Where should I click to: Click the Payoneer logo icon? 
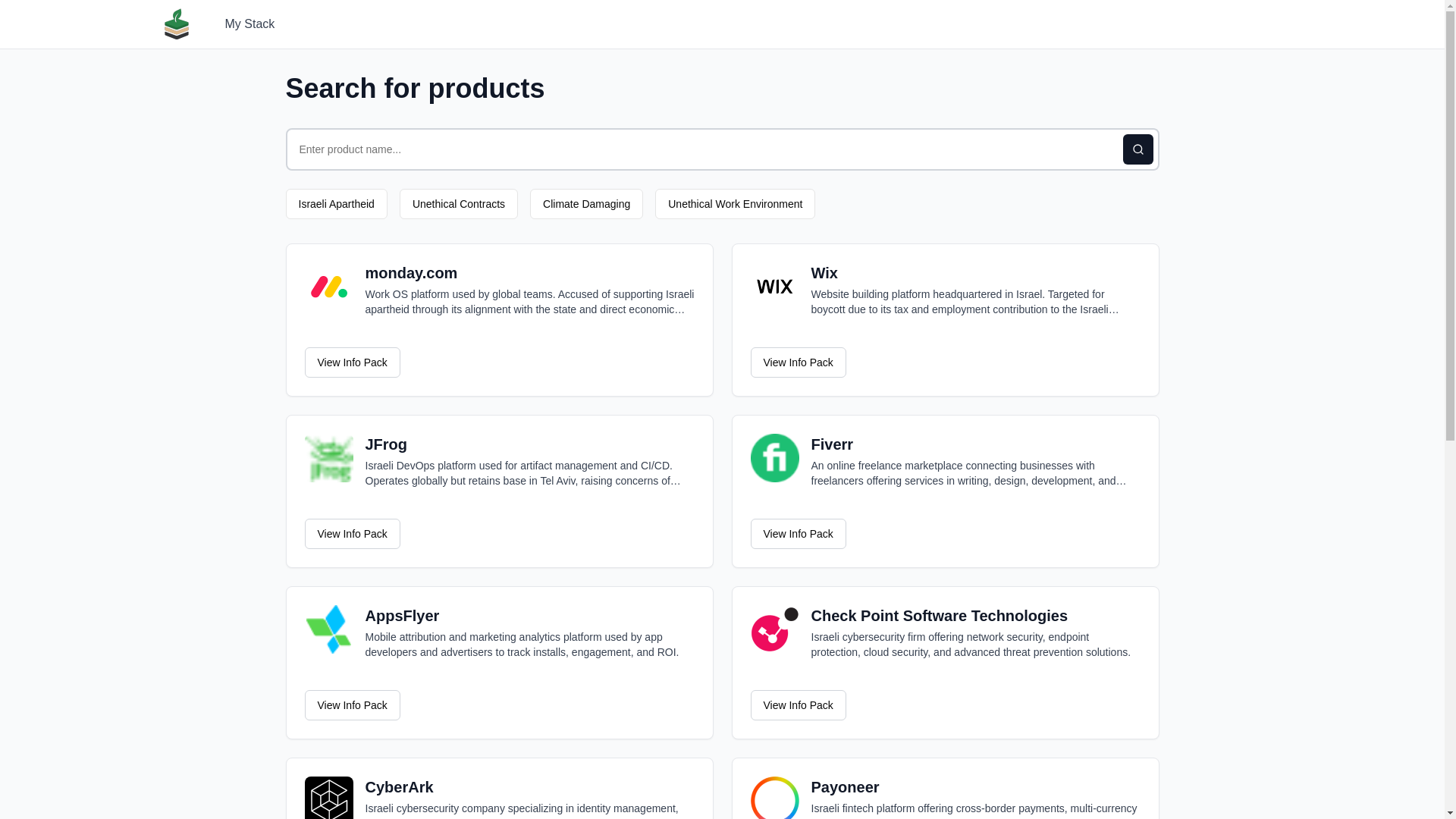[x=775, y=798]
